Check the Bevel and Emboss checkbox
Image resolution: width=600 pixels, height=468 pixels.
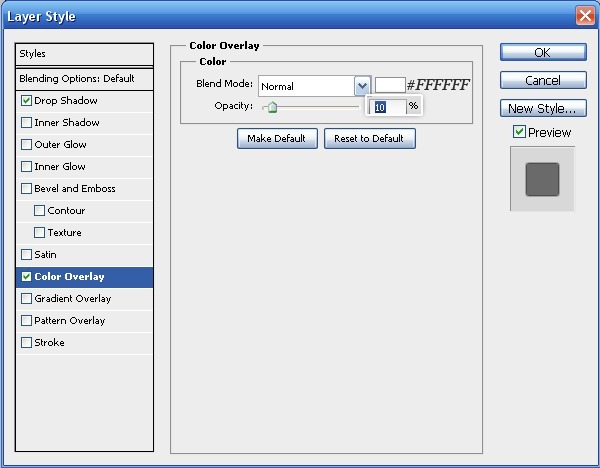(x=26, y=189)
